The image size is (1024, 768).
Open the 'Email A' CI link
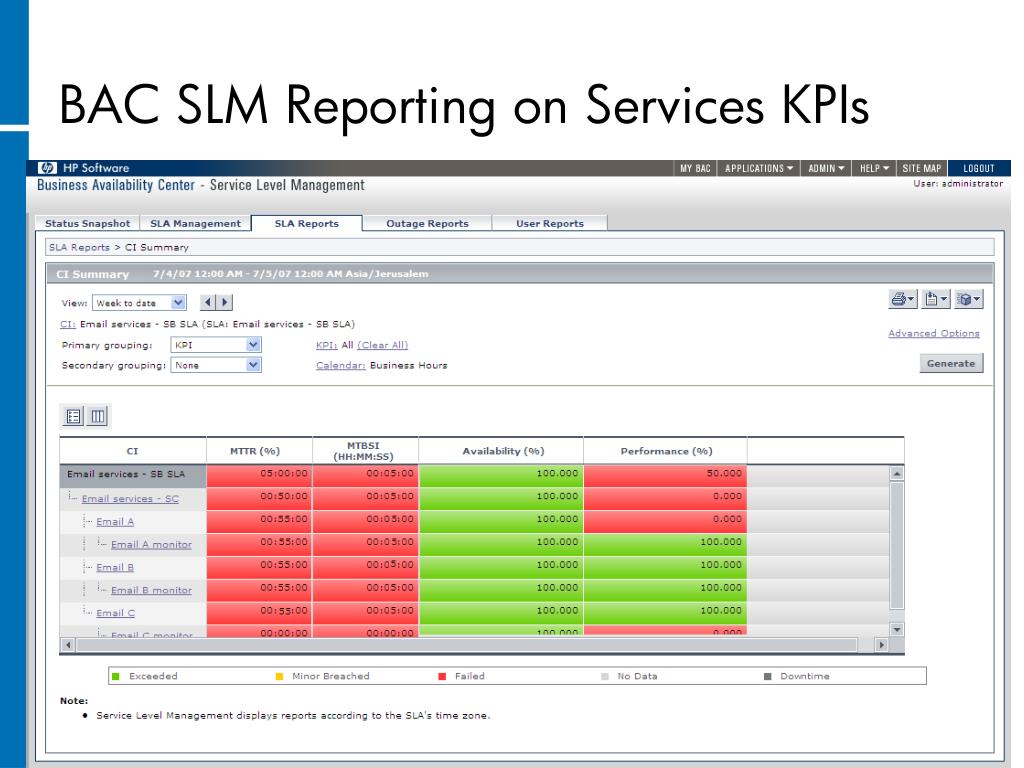click(115, 522)
